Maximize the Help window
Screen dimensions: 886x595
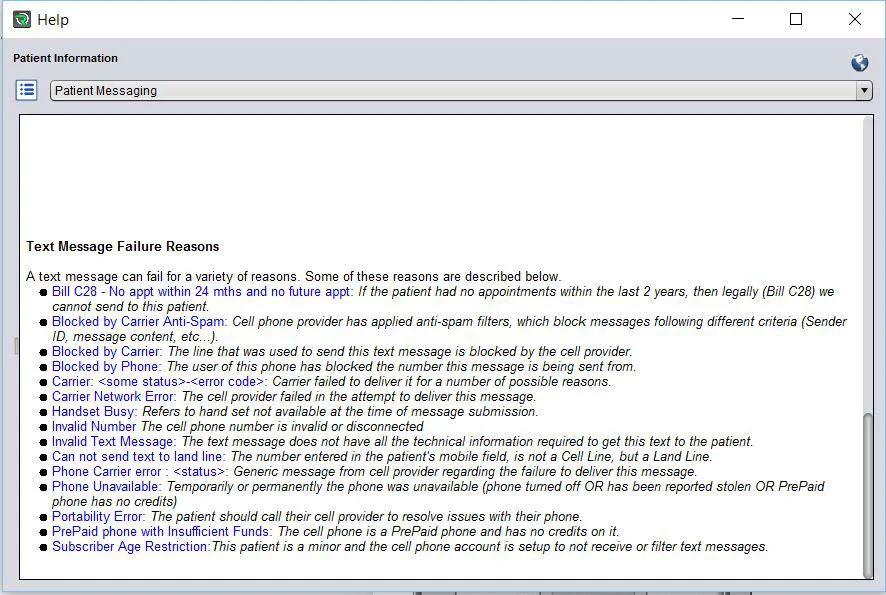click(x=796, y=19)
